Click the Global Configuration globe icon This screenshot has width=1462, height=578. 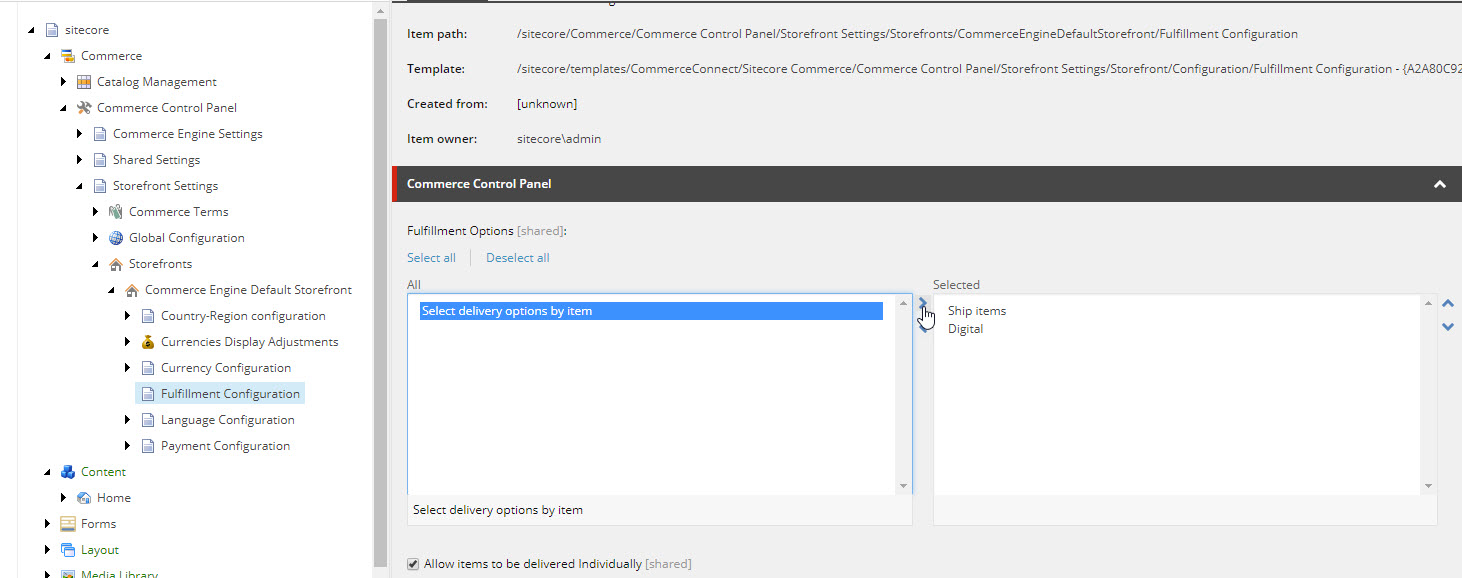[x=116, y=238]
